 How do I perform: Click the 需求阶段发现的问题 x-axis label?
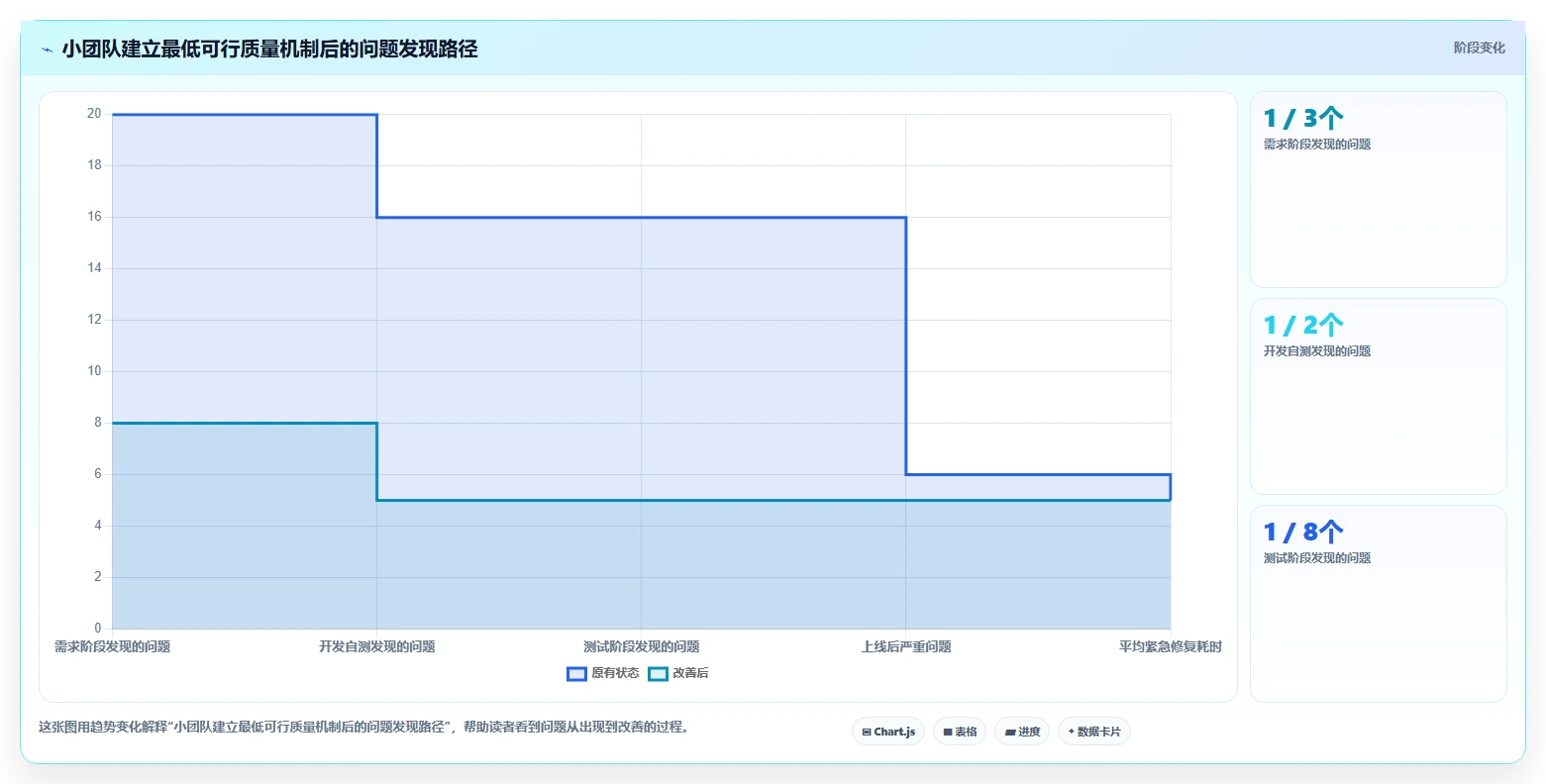click(112, 647)
